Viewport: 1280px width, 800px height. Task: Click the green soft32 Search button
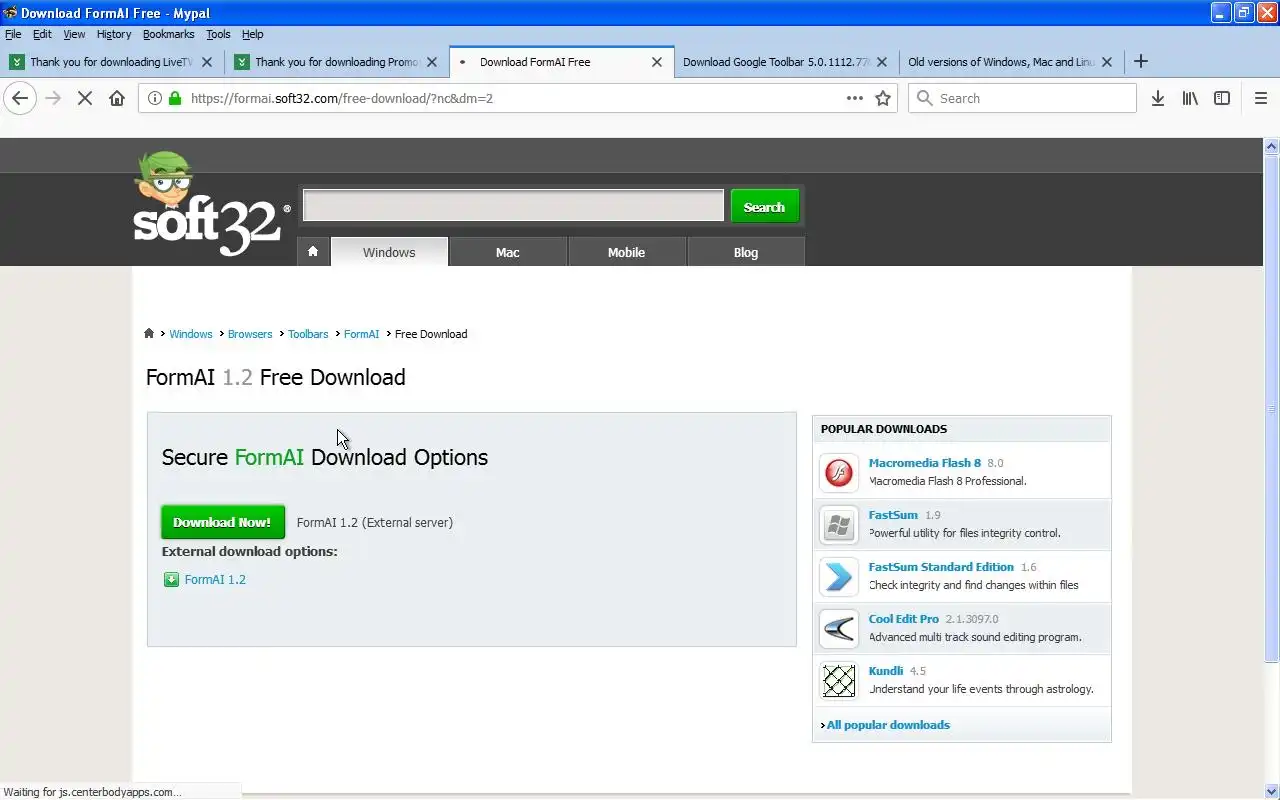pyautogui.click(x=765, y=207)
